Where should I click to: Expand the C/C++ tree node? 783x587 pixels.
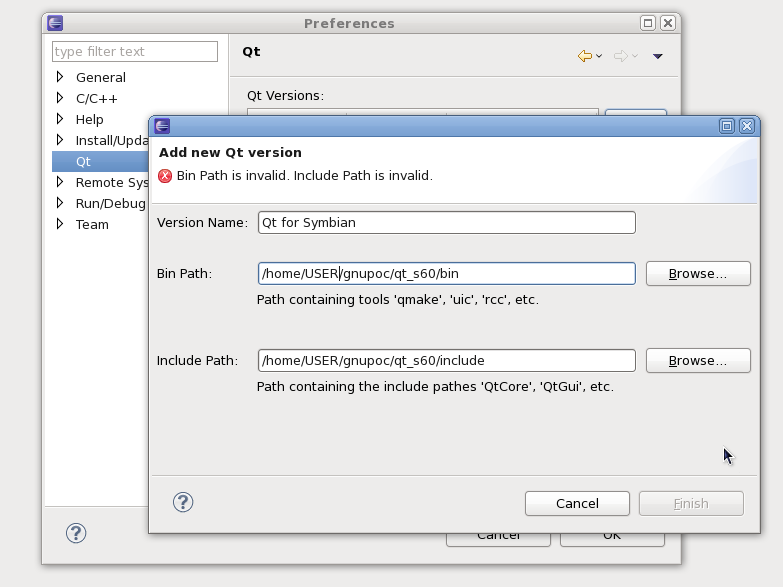(60, 98)
